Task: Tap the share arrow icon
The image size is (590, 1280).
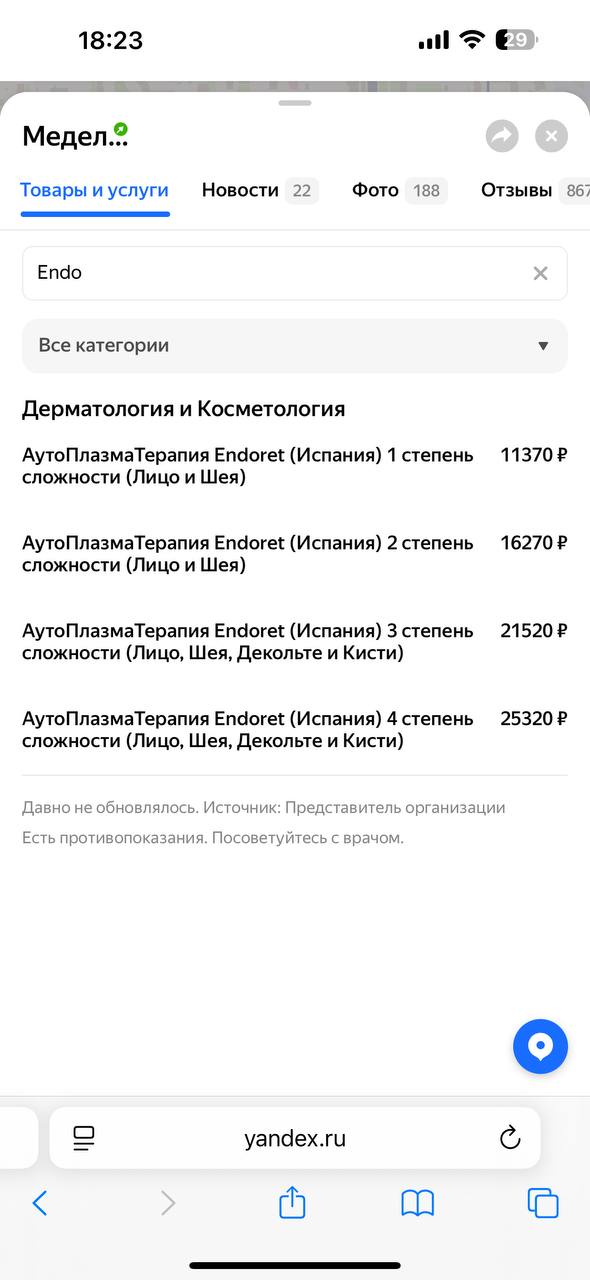Action: [x=502, y=136]
